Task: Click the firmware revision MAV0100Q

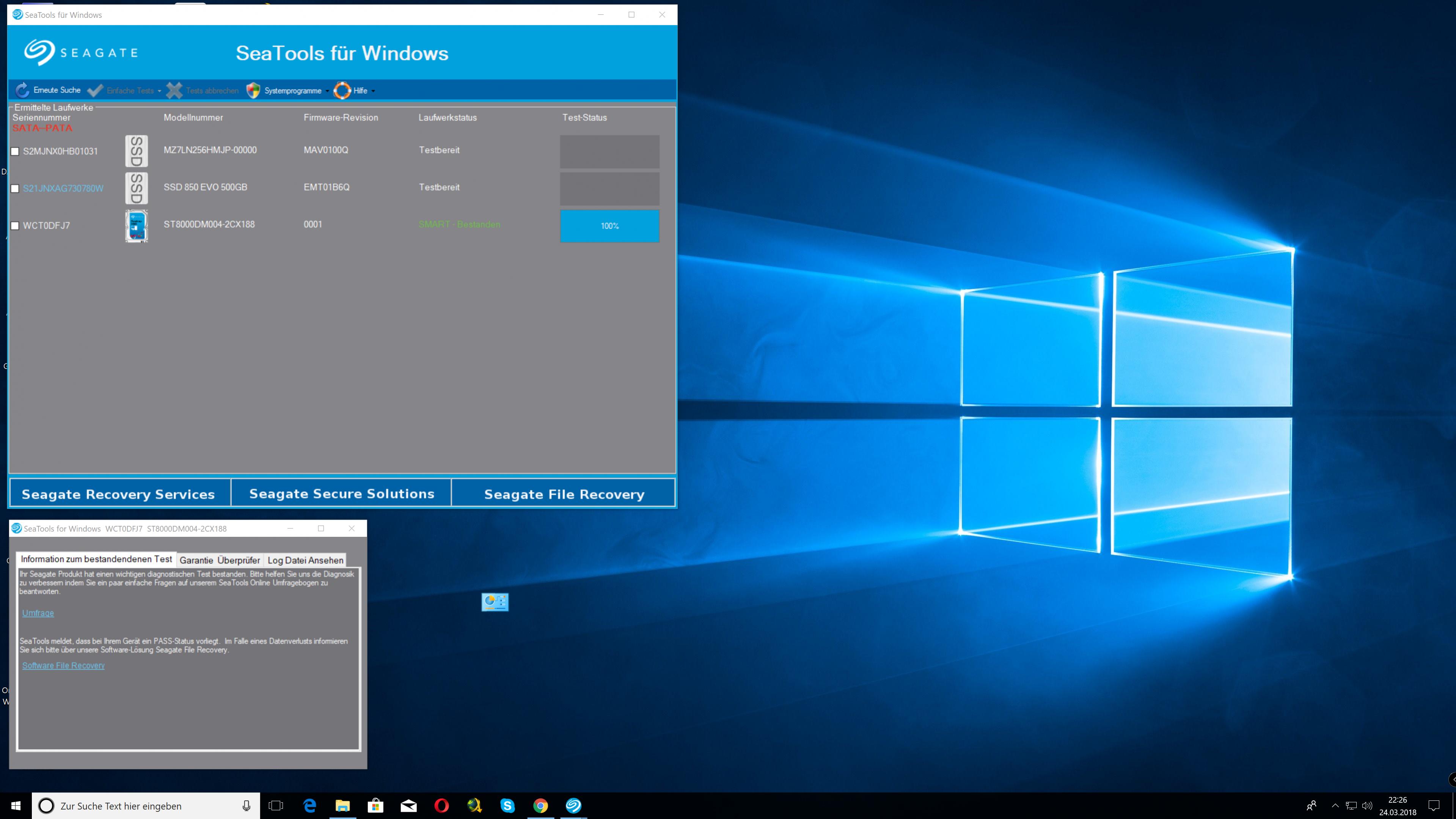Action: tap(326, 150)
